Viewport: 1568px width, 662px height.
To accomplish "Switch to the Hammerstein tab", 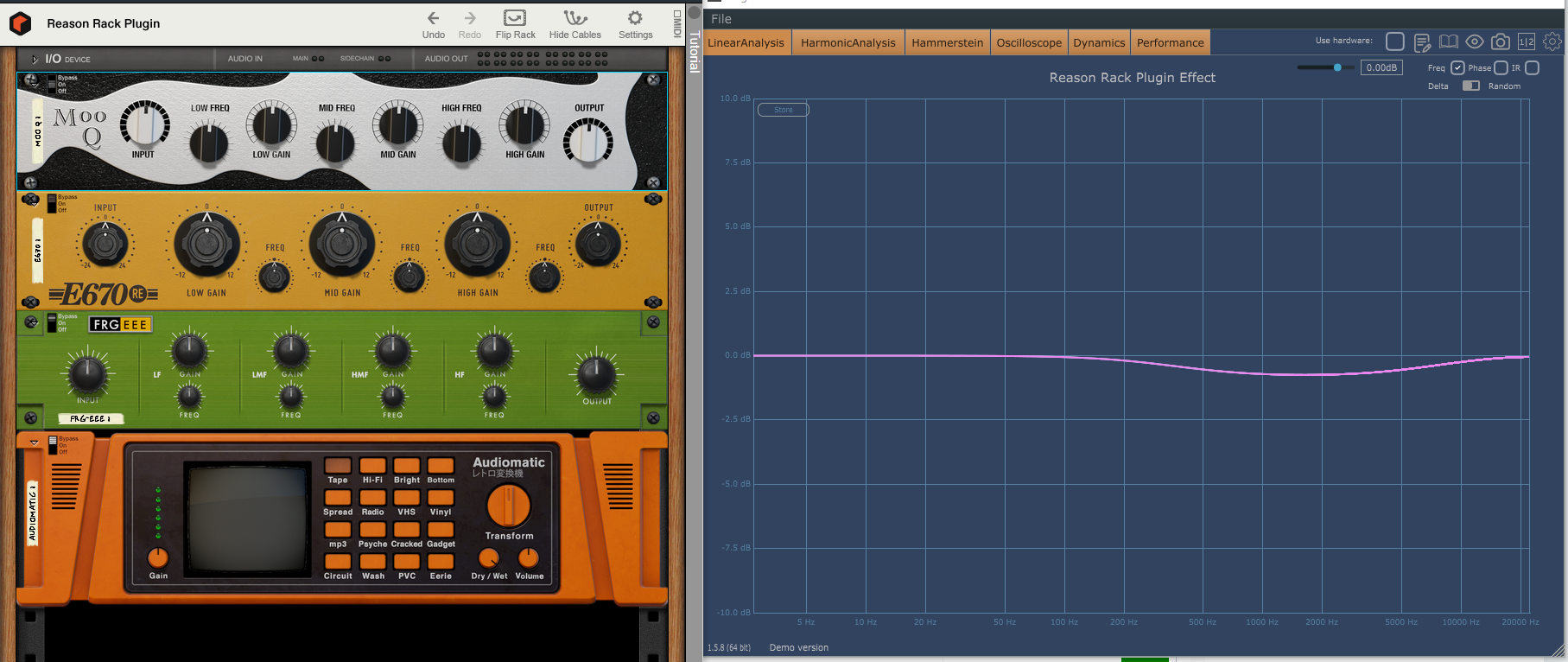I will coord(947,42).
